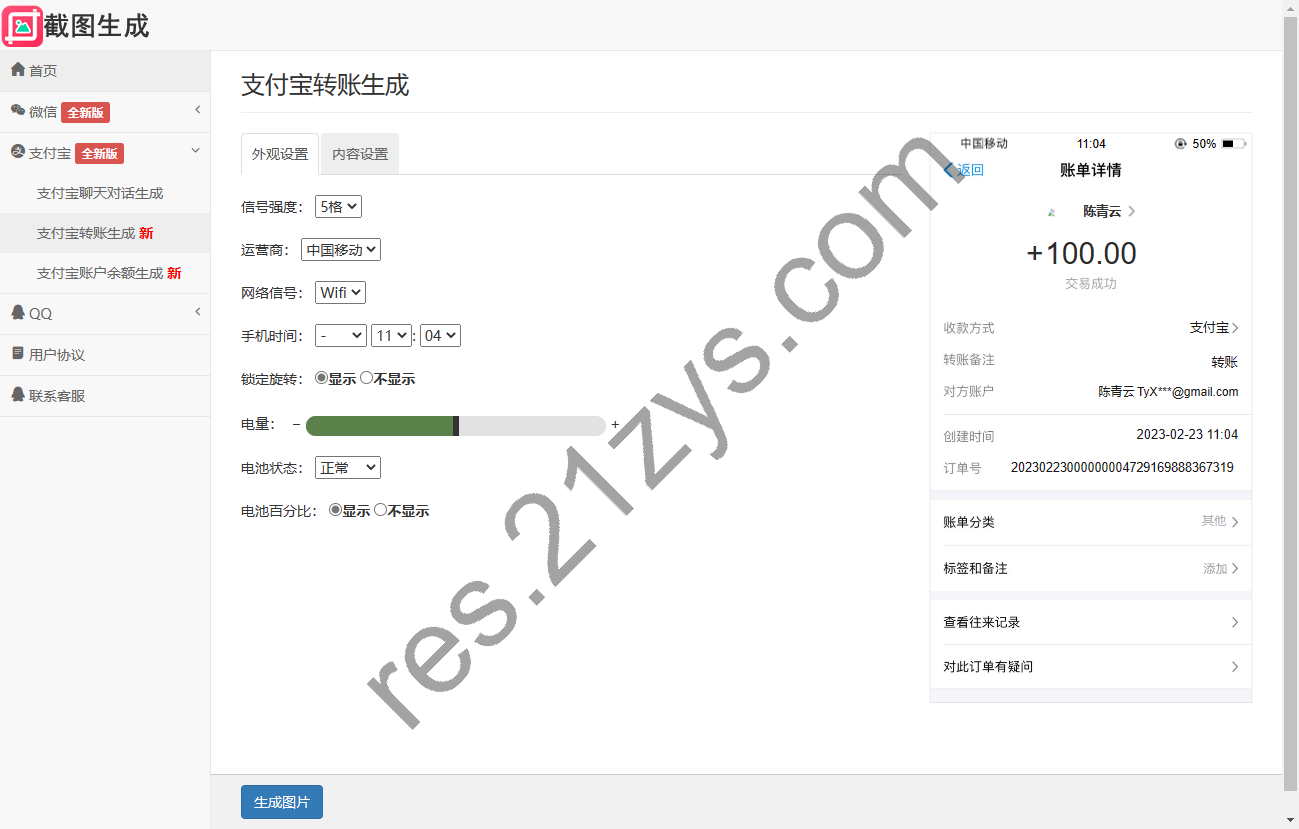Click the 转账 remark value
The image size is (1299, 829).
(x=1225, y=362)
